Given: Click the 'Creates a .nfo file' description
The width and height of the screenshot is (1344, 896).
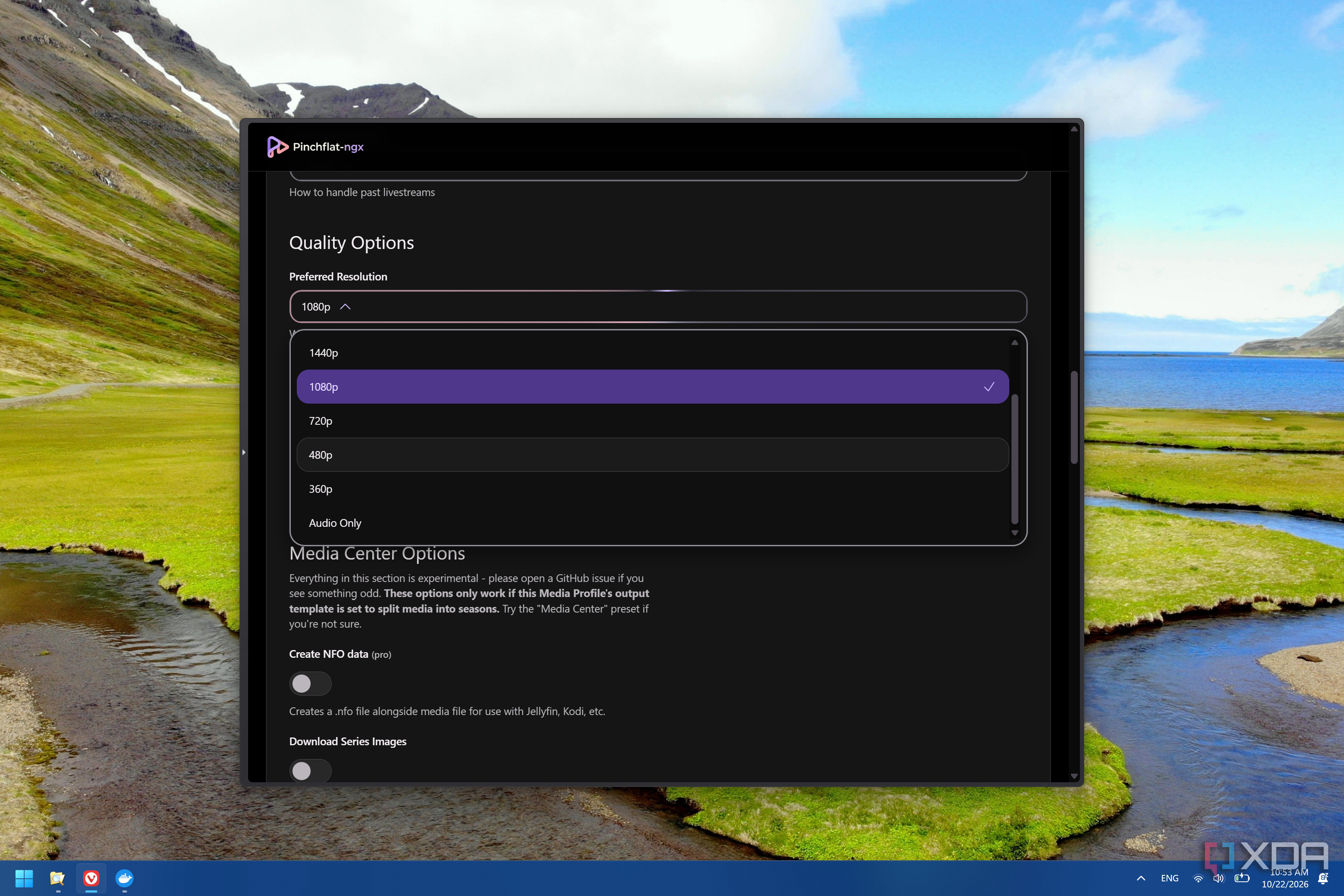Looking at the screenshot, I should tap(447, 712).
